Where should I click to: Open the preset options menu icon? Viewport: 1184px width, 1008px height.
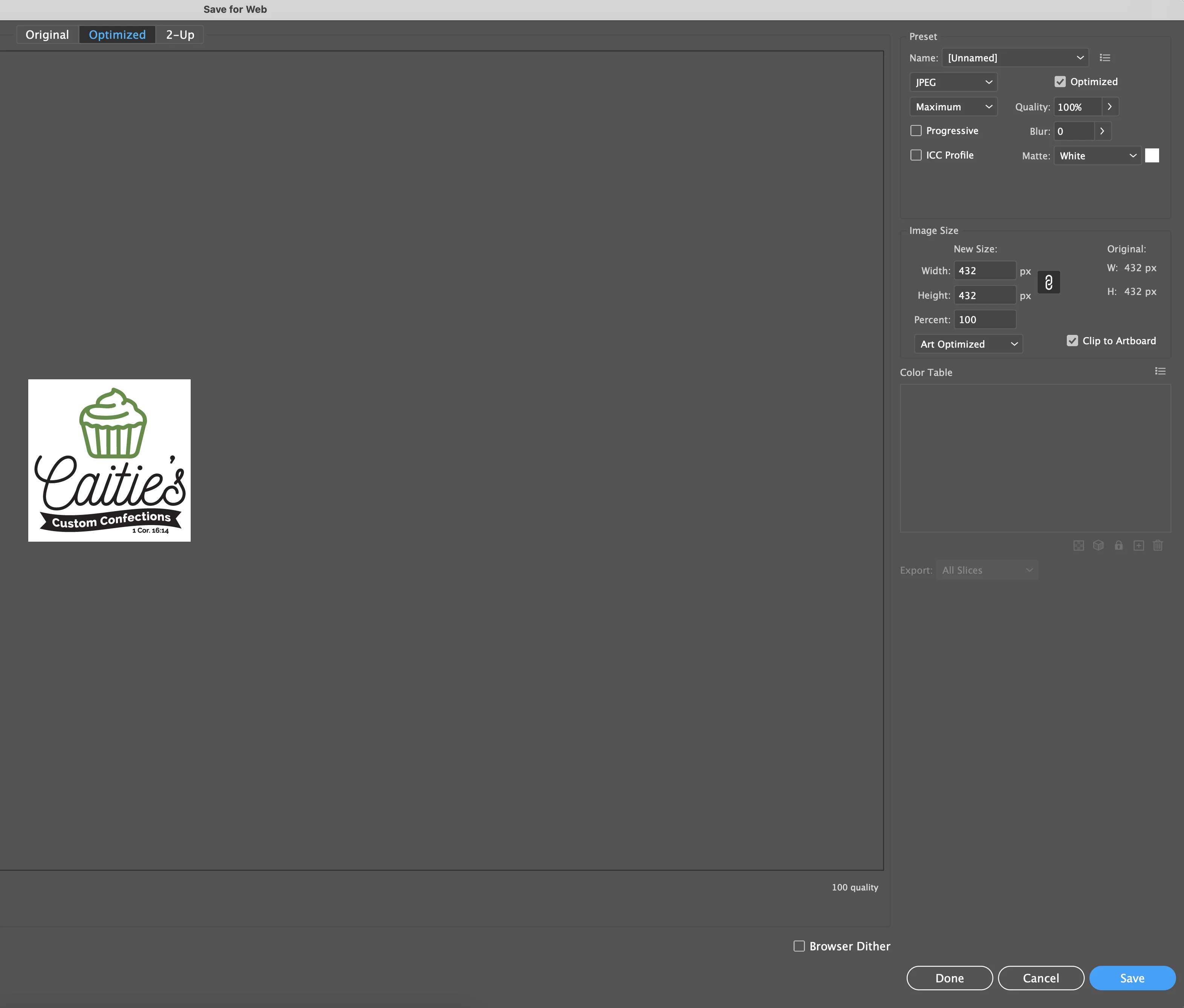click(1104, 58)
